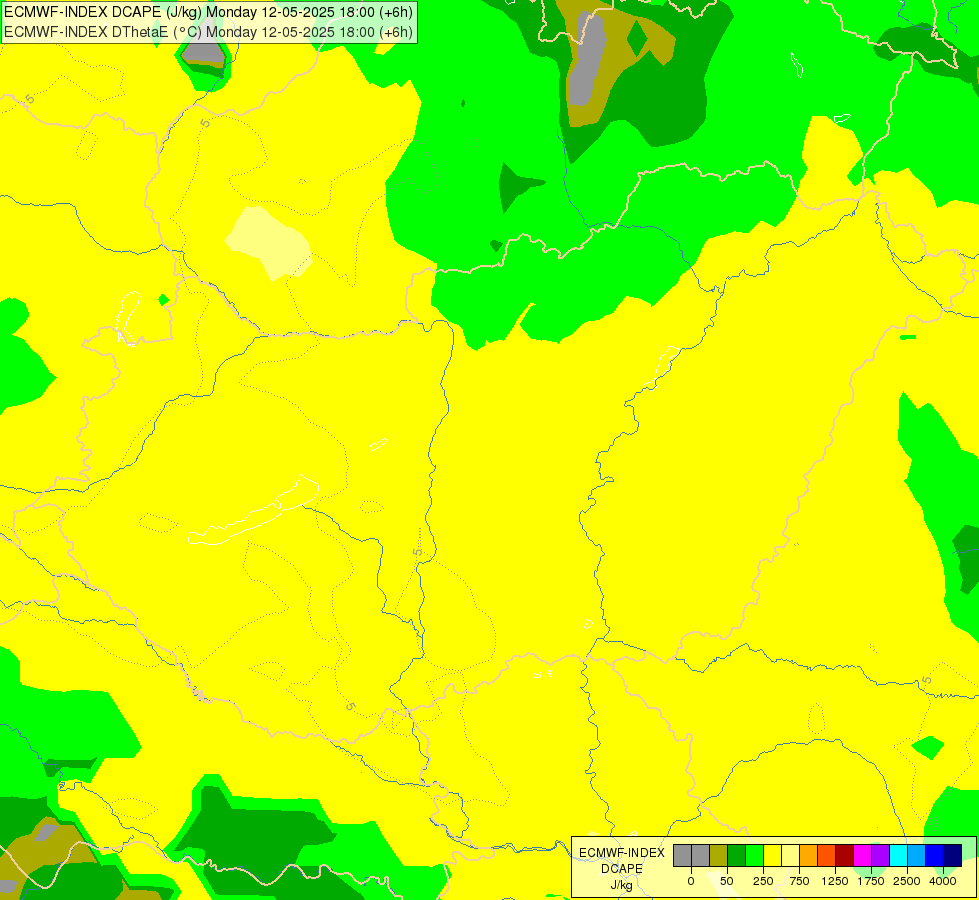Click the '1250' legend scale label

coord(835,881)
